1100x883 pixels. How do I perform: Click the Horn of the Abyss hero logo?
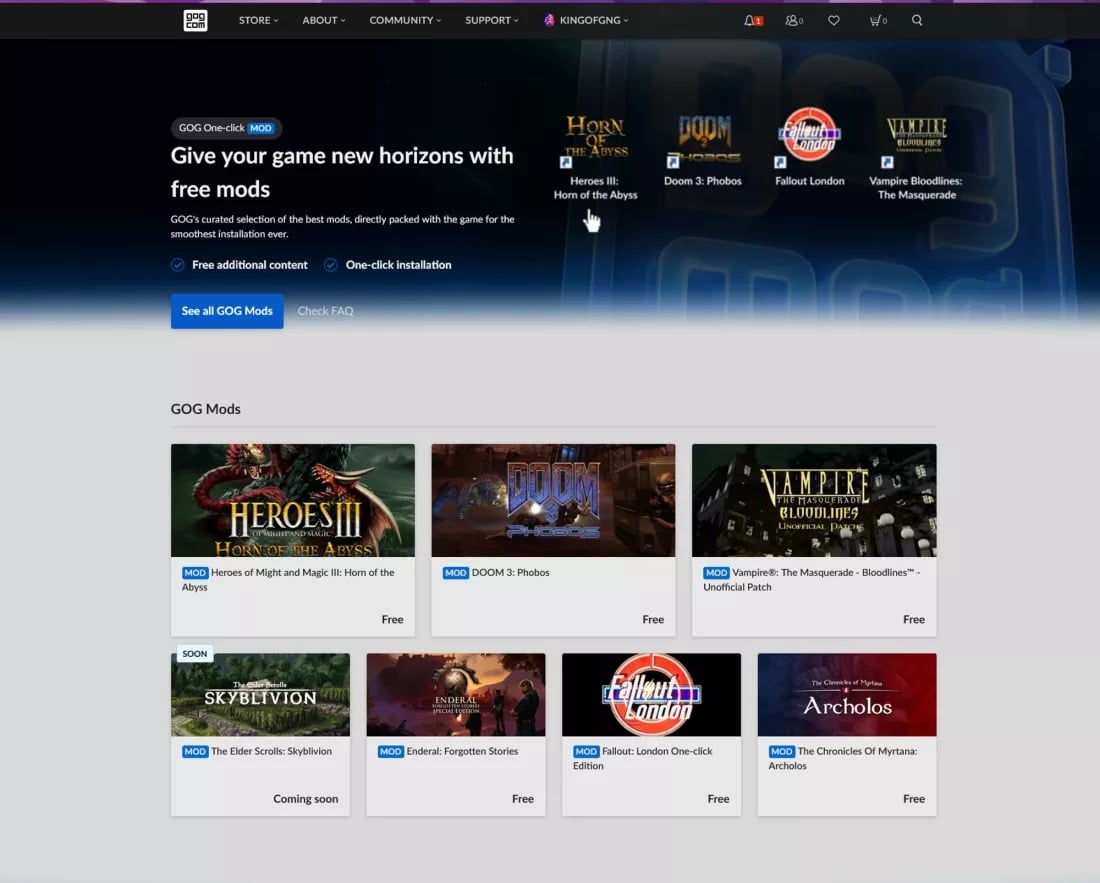(596, 137)
